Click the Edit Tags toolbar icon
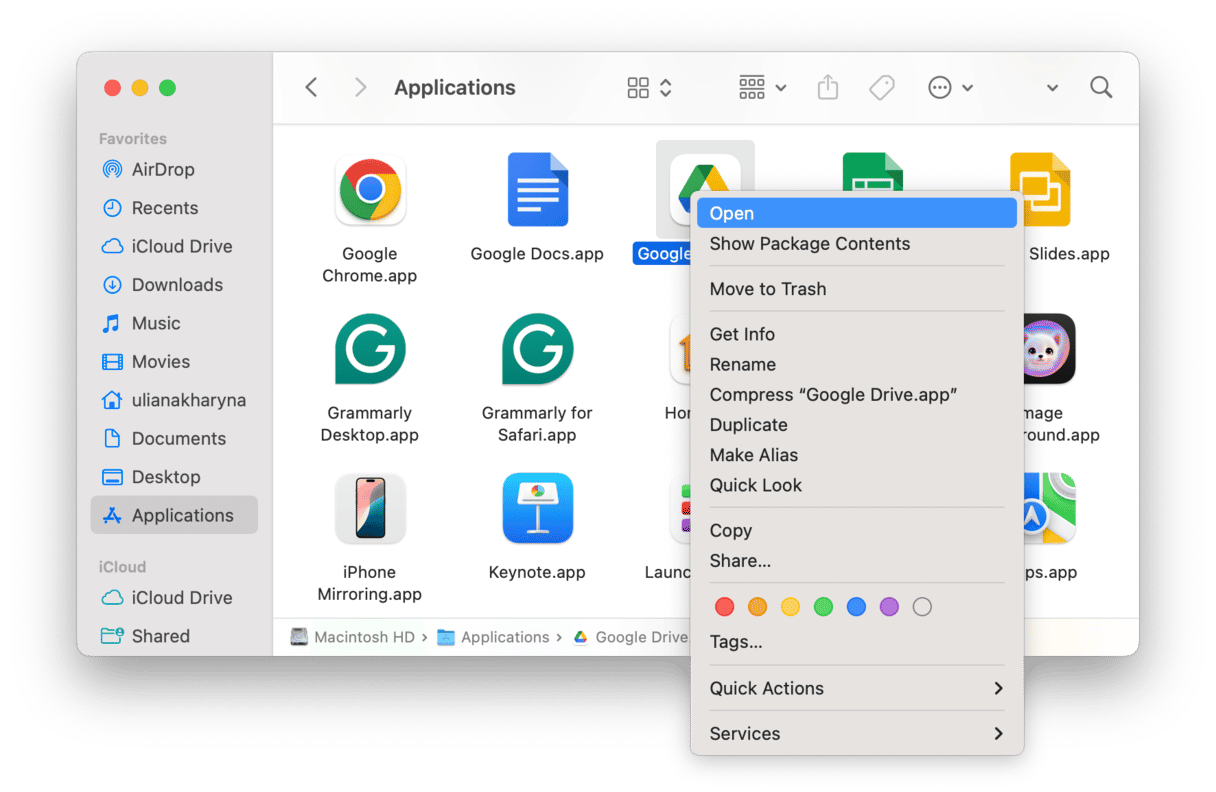 (x=881, y=88)
